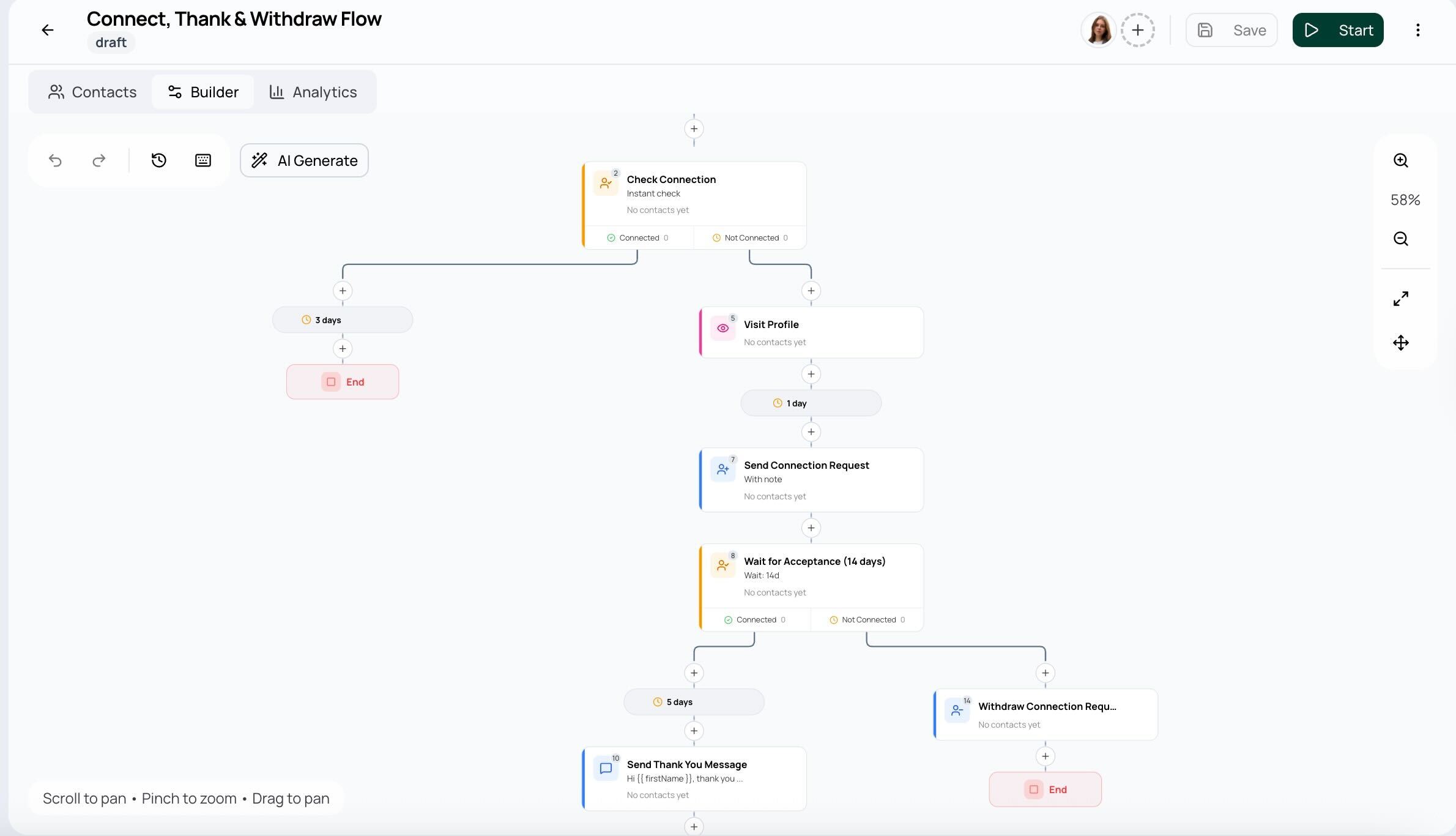
Task: Open the three-dot more options menu
Action: (x=1418, y=30)
